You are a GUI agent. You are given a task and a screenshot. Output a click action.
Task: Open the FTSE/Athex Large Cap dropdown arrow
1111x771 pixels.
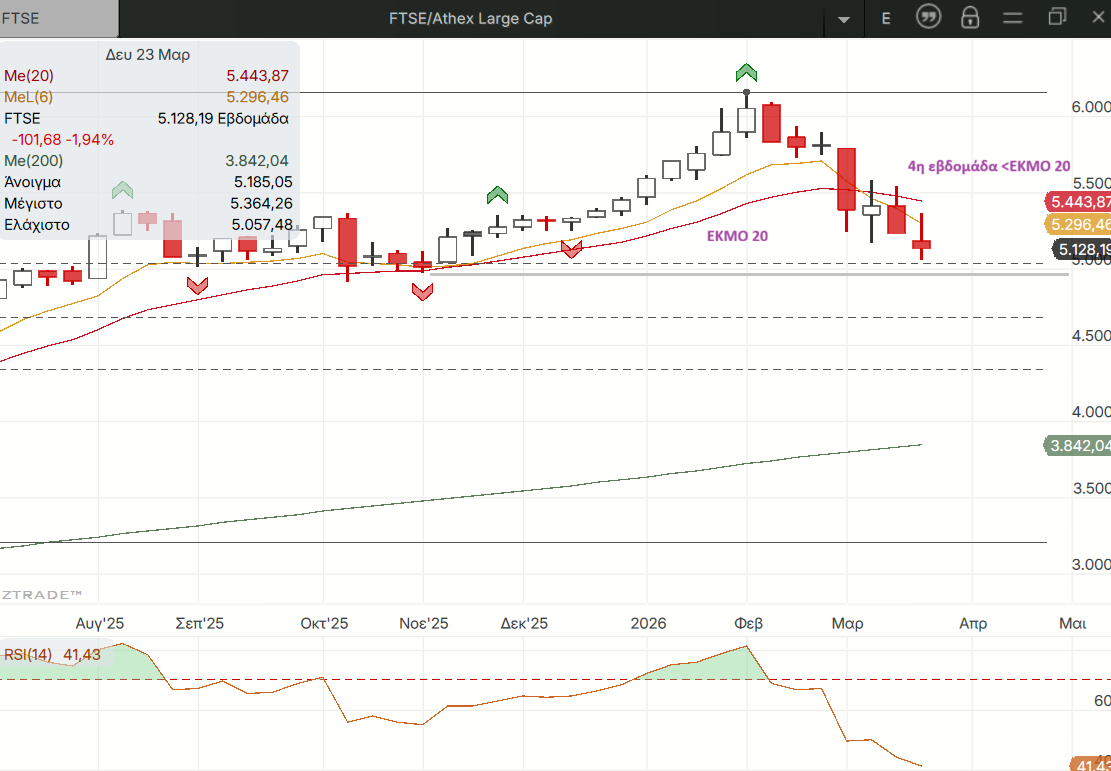point(845,19)
